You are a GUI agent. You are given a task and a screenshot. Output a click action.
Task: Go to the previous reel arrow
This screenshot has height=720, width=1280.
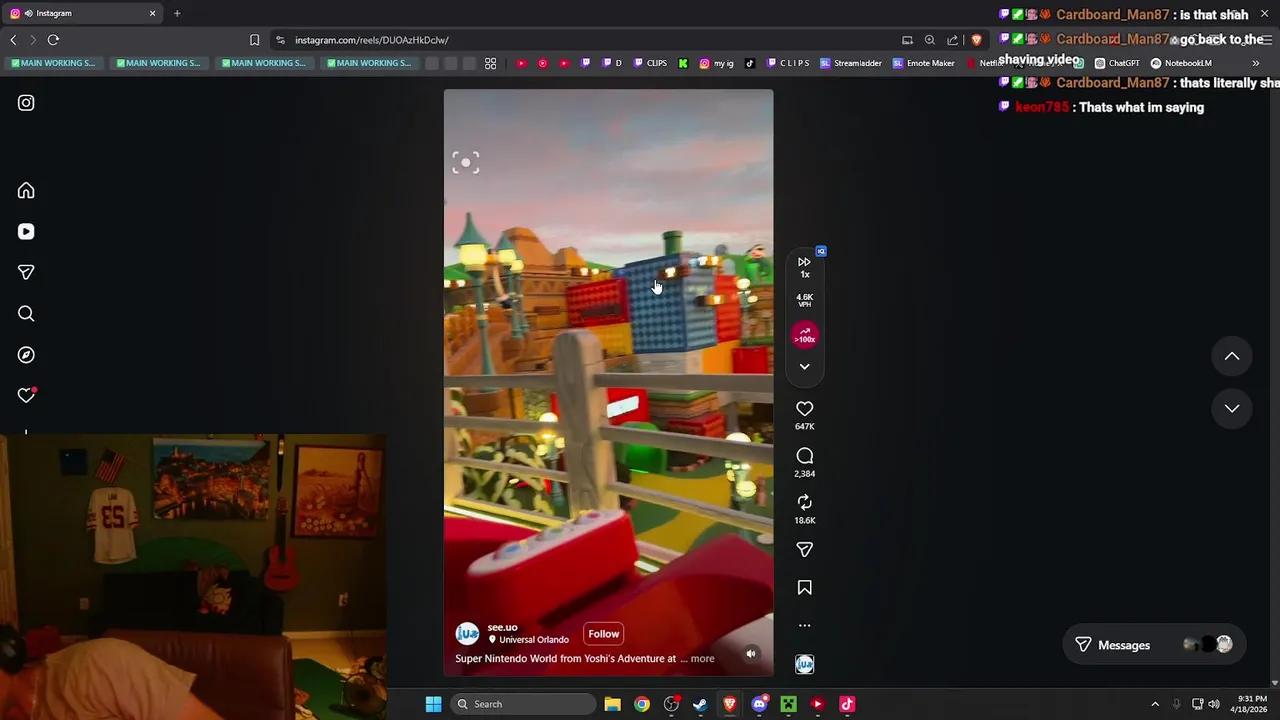click(1232, 356)
